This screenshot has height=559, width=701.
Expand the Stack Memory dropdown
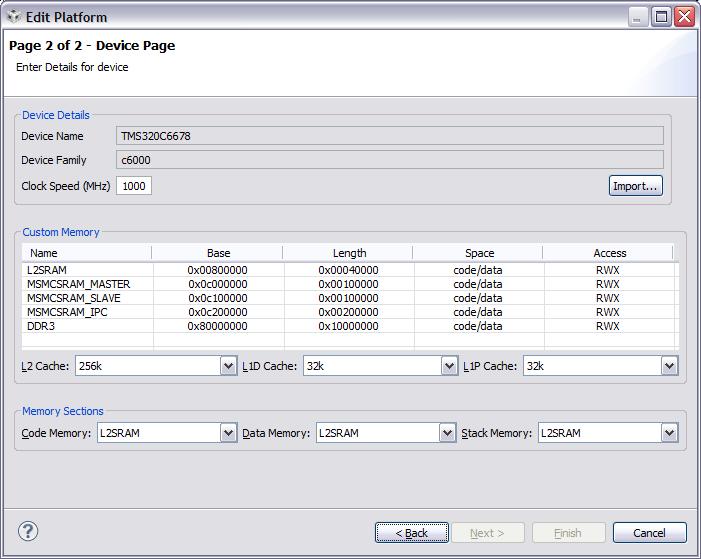point(669,433)
